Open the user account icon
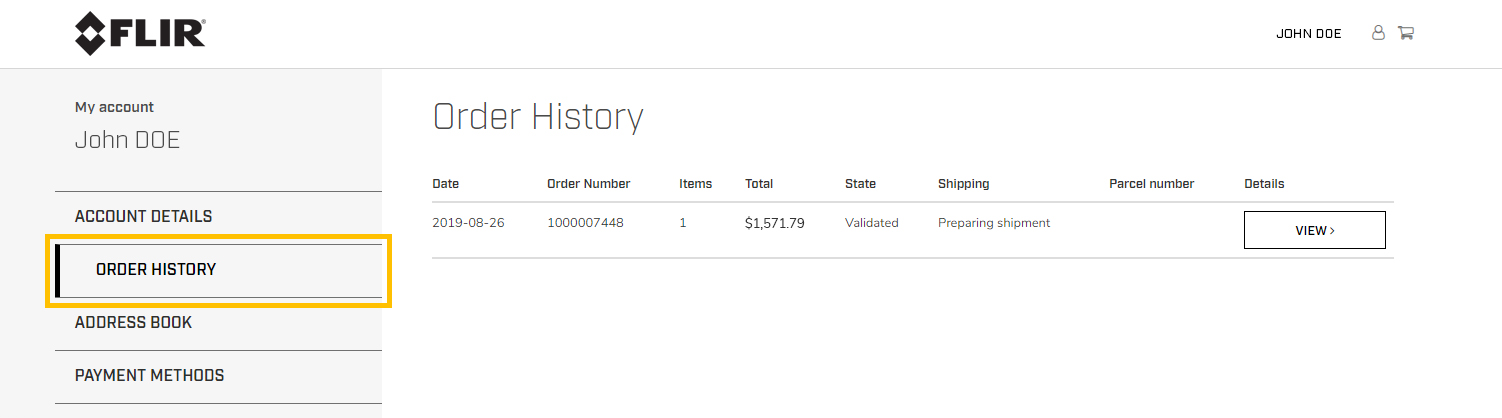 pos(1378,33)
